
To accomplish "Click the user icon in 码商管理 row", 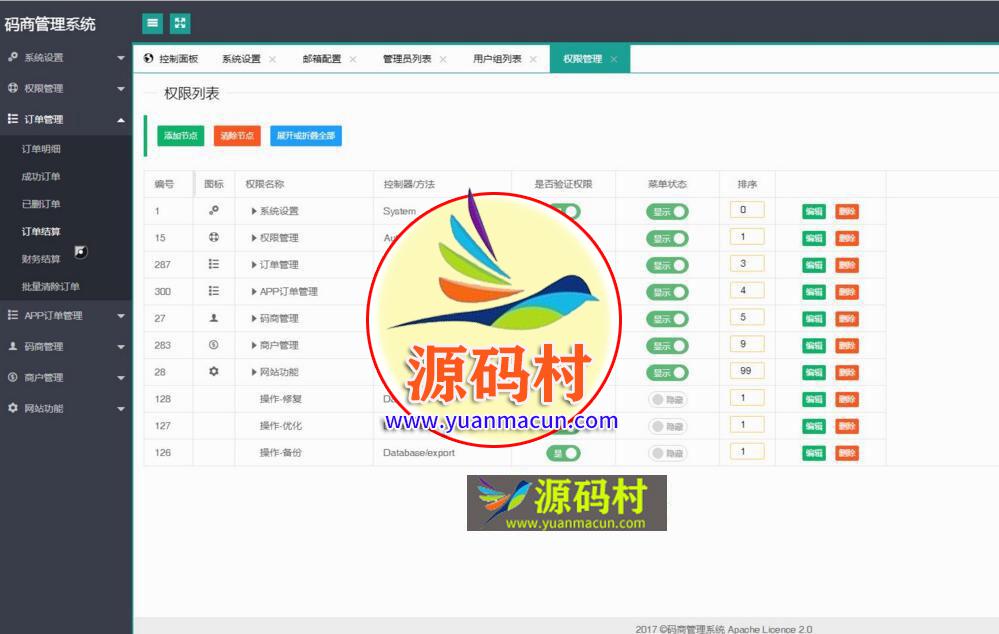I will tap(213, 318).
